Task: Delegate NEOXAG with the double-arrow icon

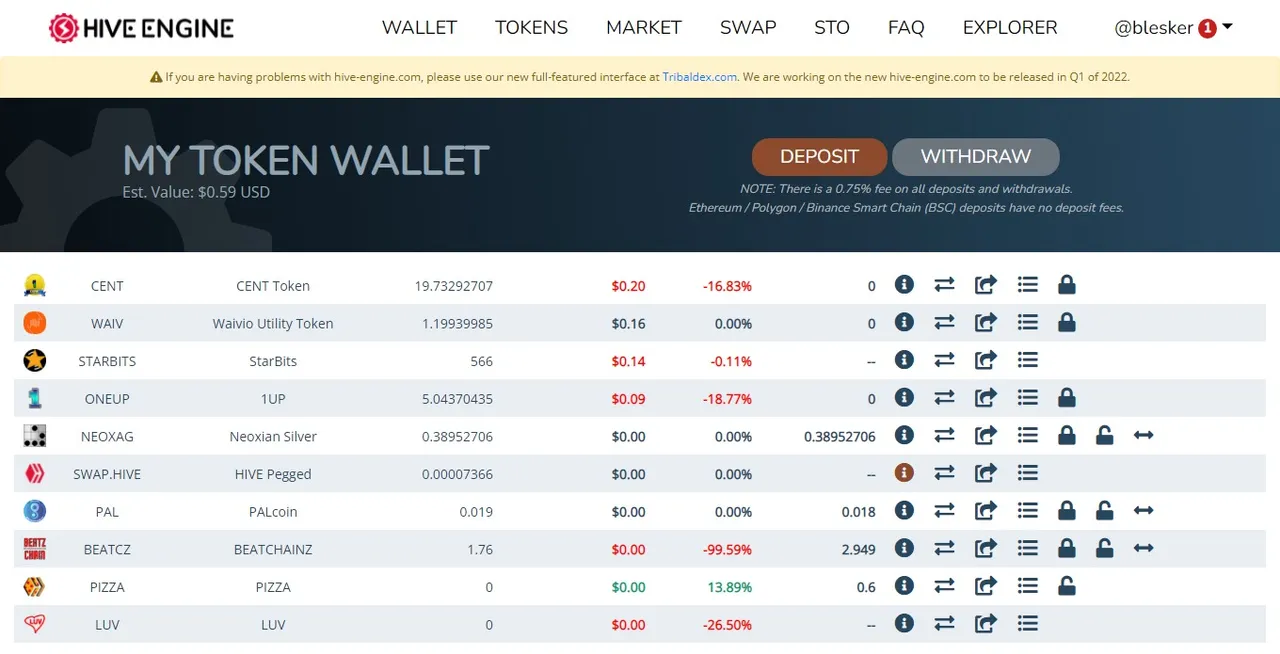Action: (1144, 436)
